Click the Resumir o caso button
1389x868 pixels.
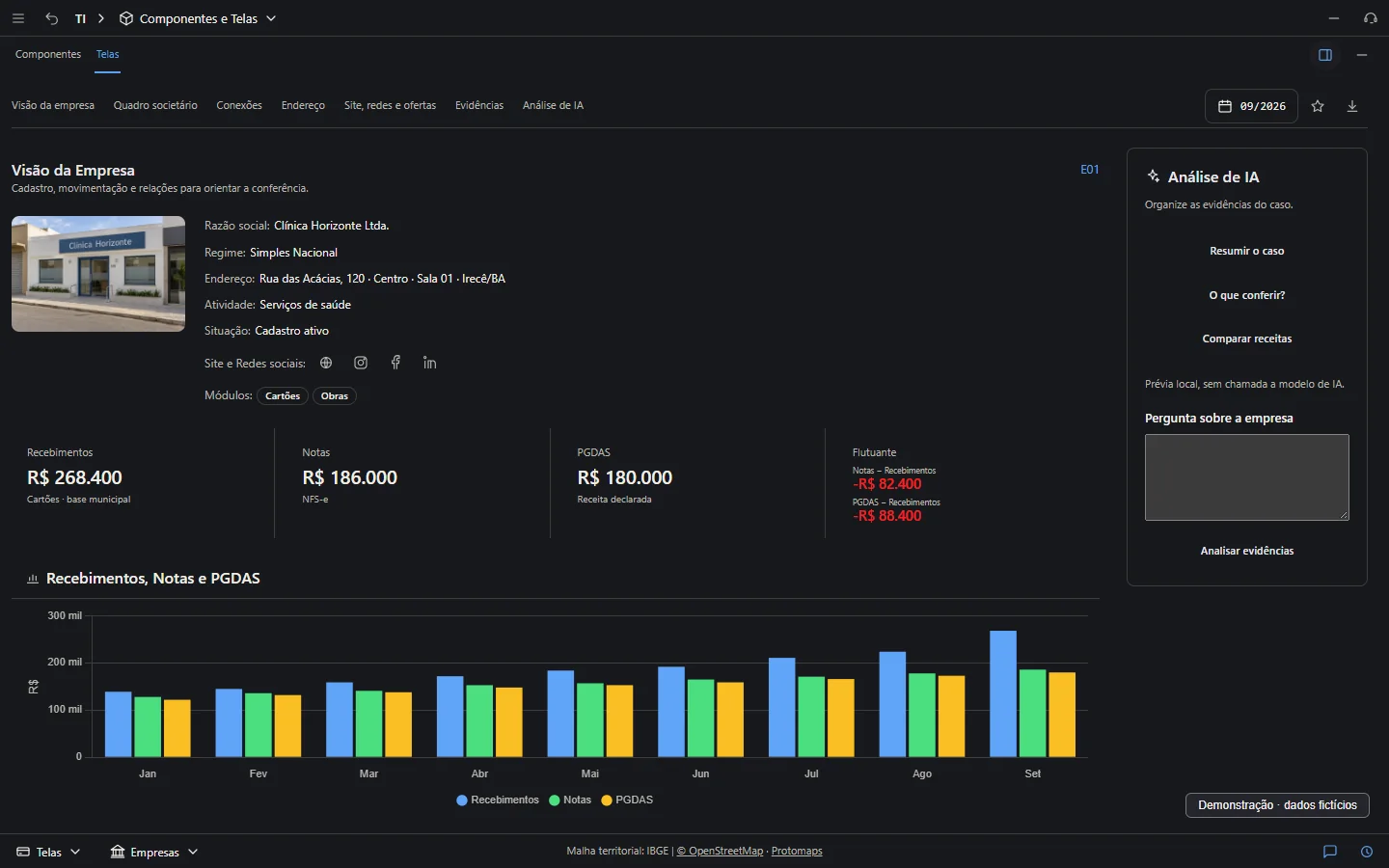click(1247, 251)
